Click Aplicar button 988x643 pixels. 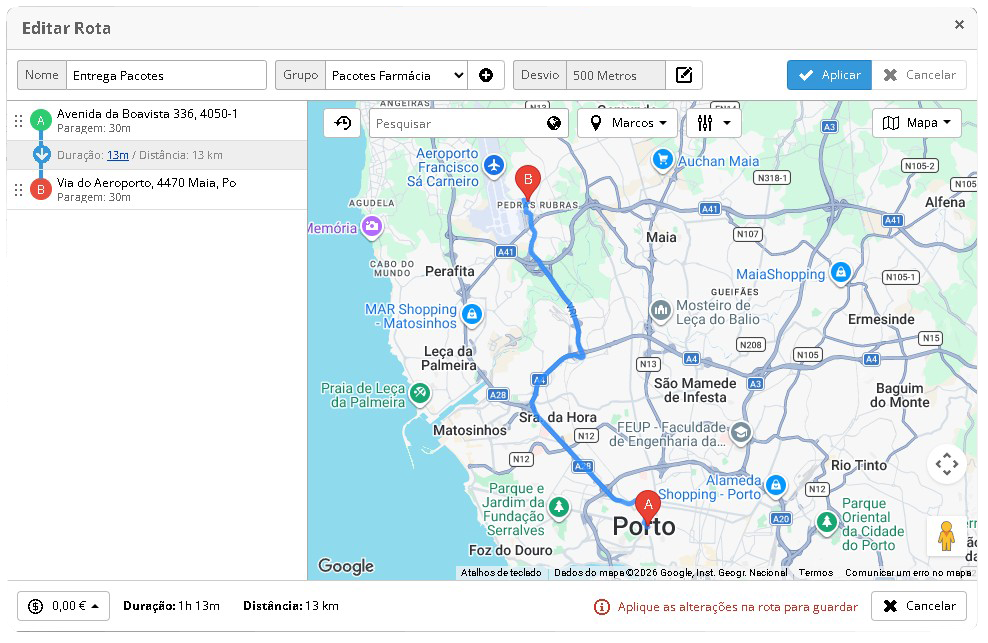coord(829,75)
